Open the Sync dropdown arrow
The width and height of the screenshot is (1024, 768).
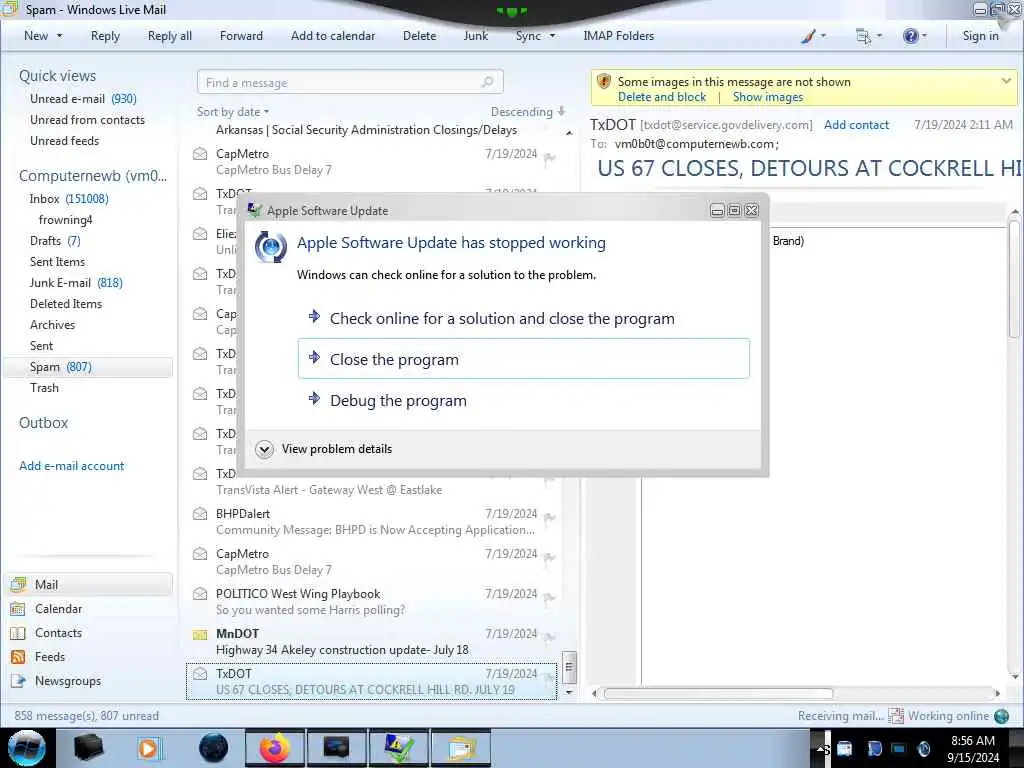(x=552, y=36)
